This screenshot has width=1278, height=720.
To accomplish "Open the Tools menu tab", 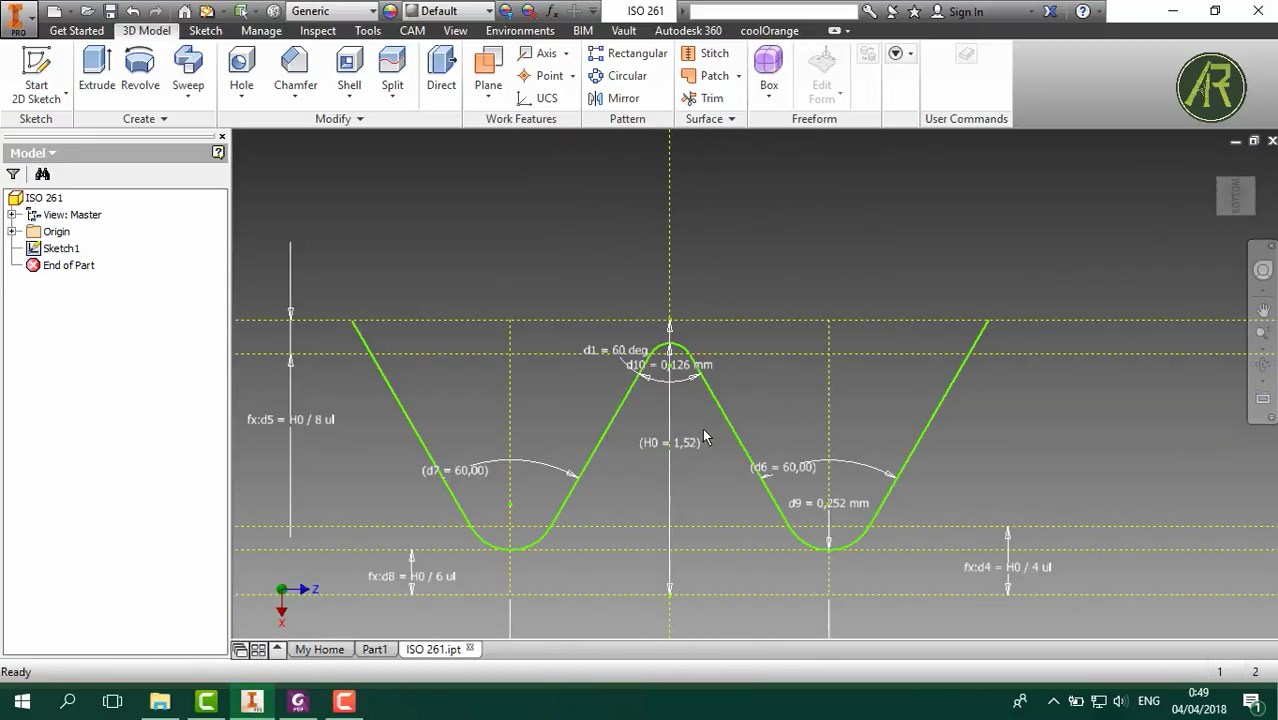I will coord(367,30).
